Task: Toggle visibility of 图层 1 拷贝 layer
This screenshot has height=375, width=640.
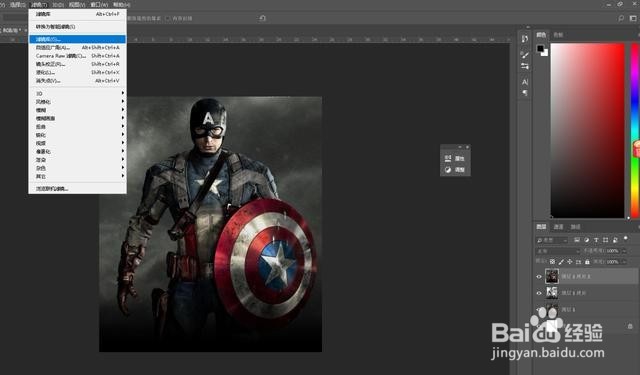Action: pos(539,293)
